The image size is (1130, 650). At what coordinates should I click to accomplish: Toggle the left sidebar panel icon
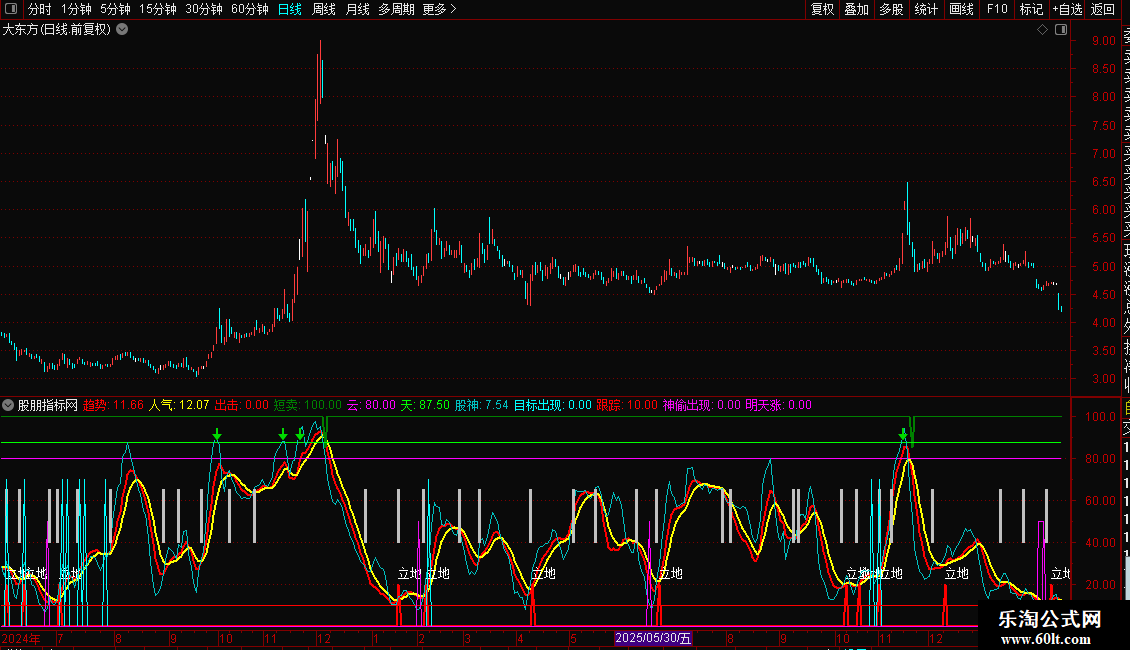pyautogui.click(x=11, y=9)
